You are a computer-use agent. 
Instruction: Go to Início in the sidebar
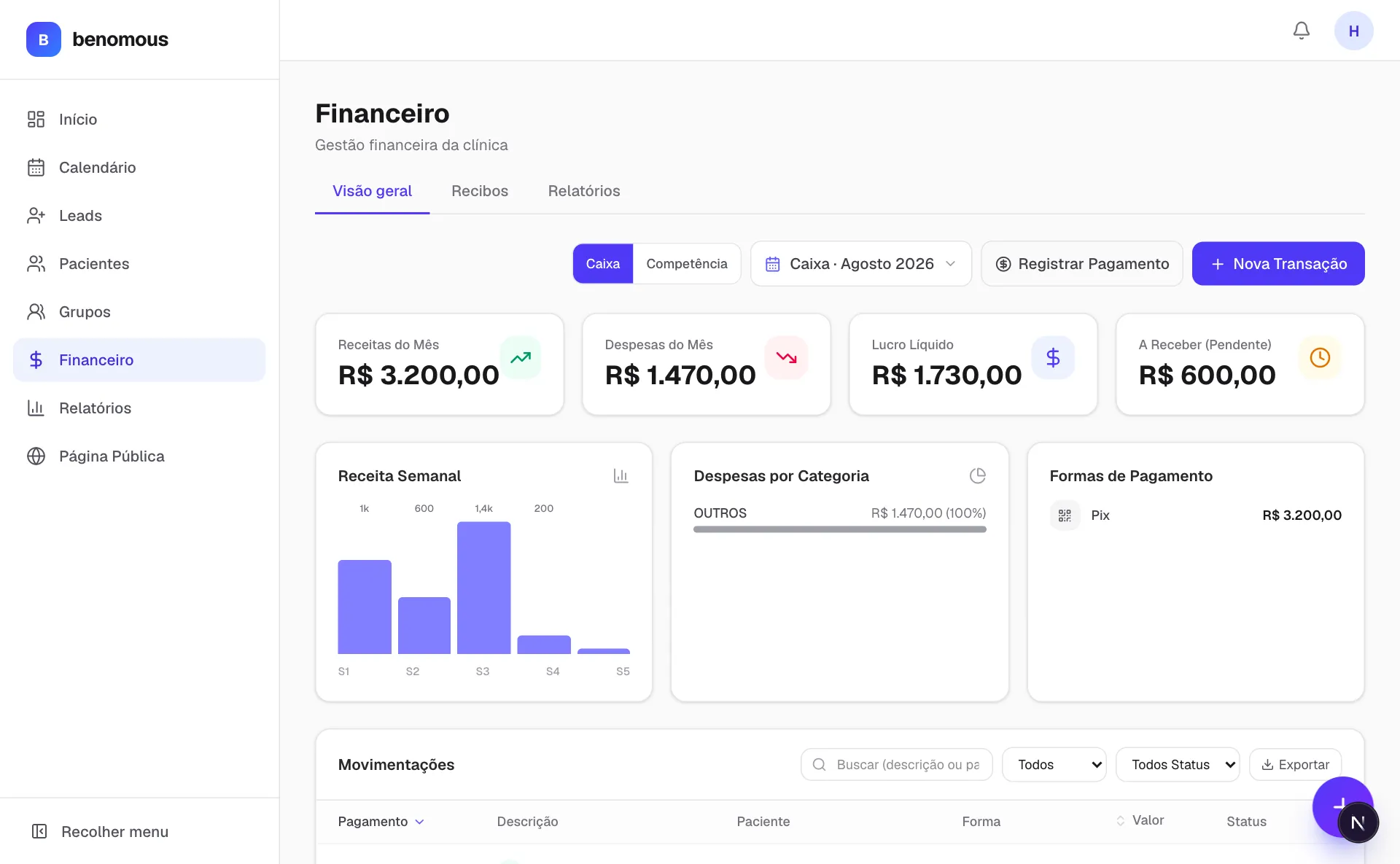click(x=139, y=119)
